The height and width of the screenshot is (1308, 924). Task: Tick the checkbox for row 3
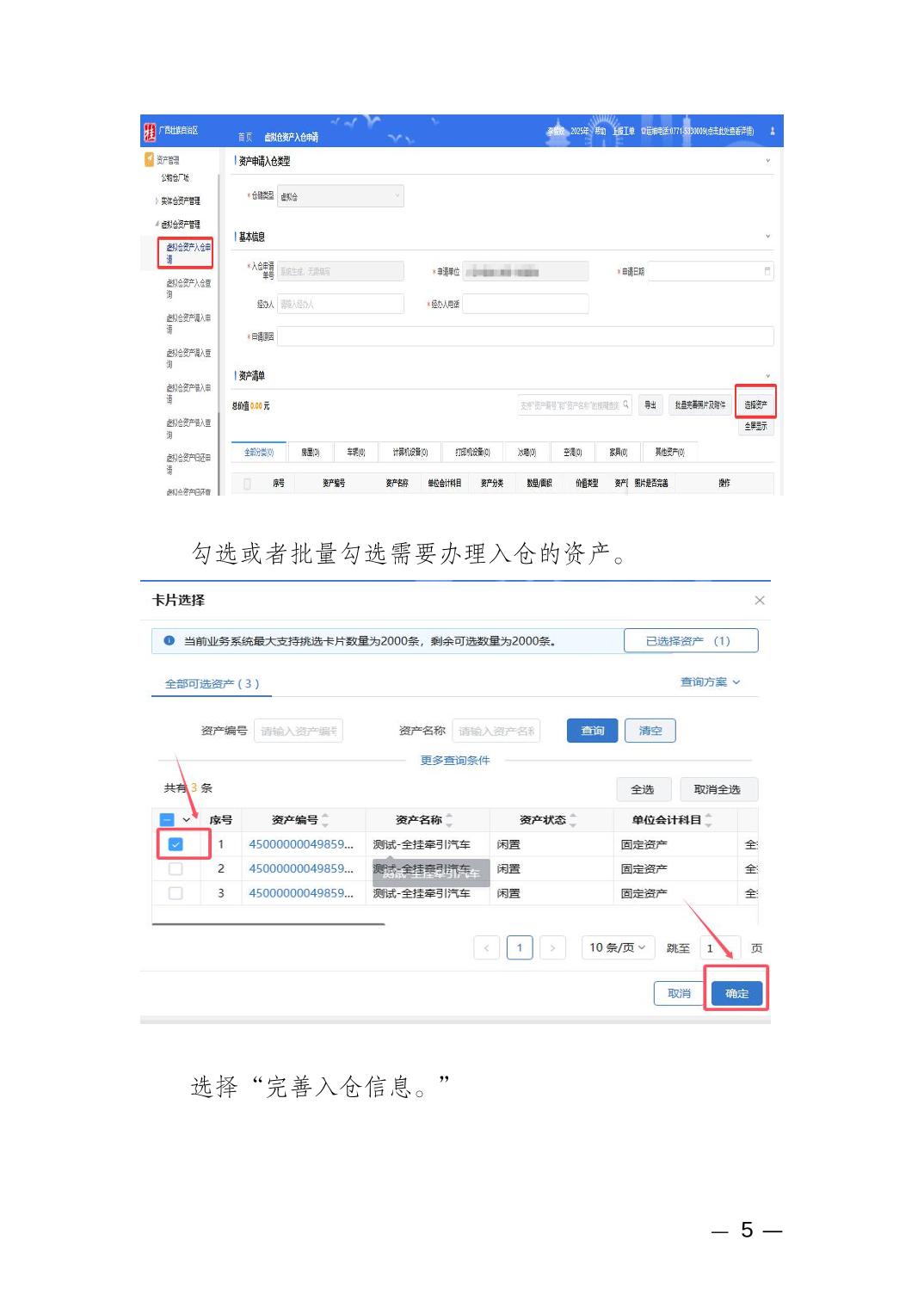pos(176,893)
